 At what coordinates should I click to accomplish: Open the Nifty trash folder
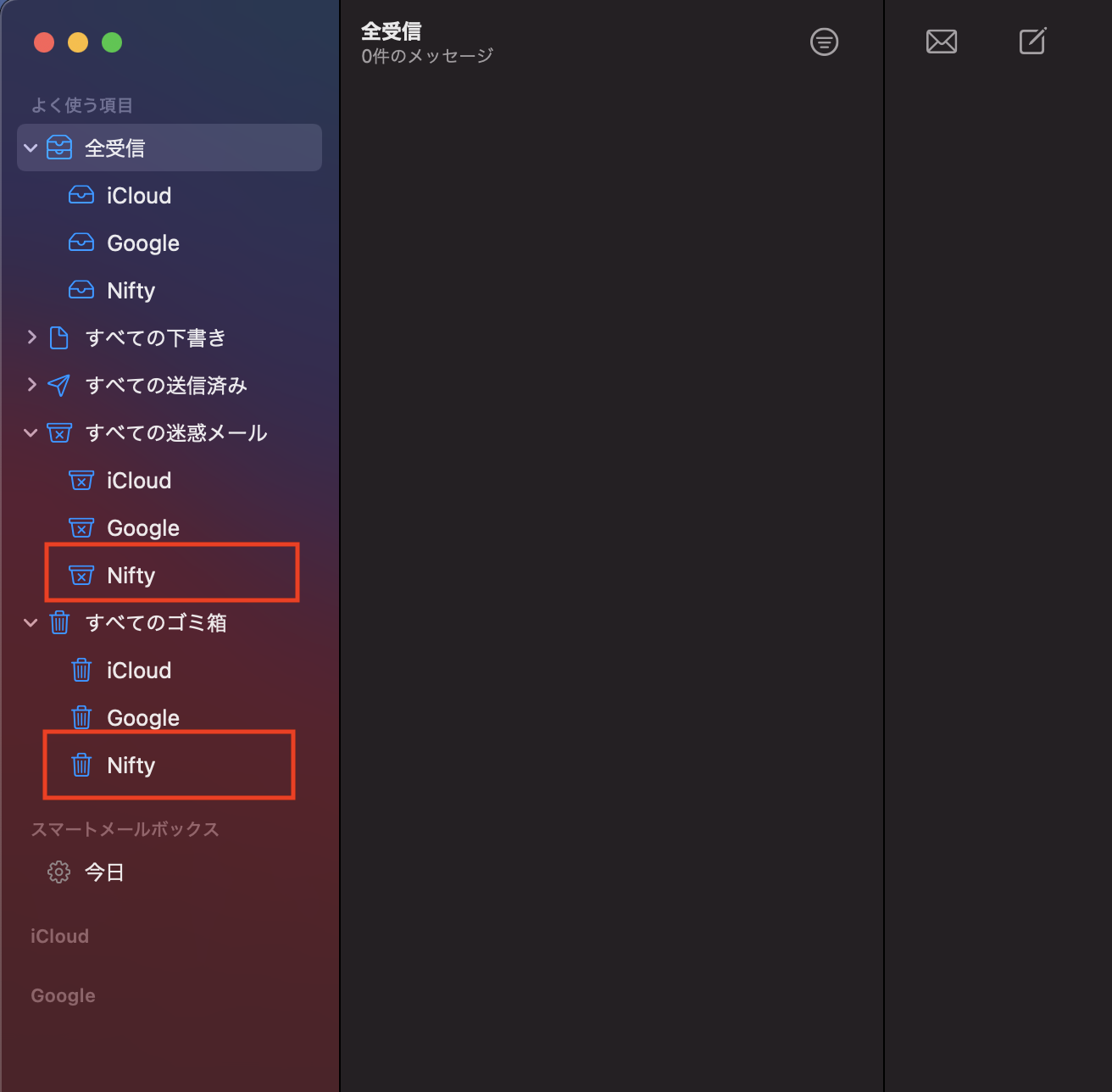coord(131,766)
